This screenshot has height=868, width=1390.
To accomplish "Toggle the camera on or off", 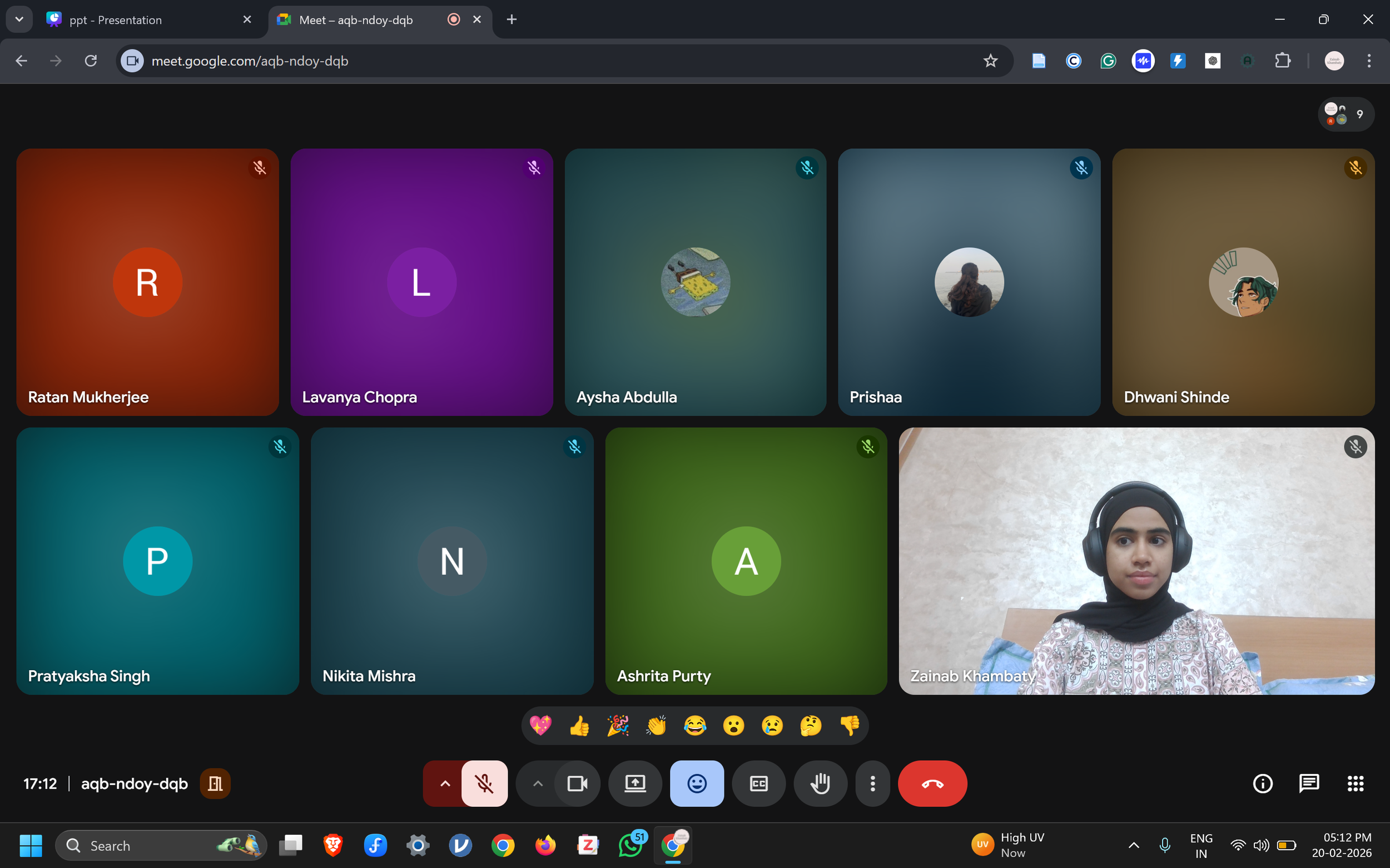I will [x=577, y=784].
